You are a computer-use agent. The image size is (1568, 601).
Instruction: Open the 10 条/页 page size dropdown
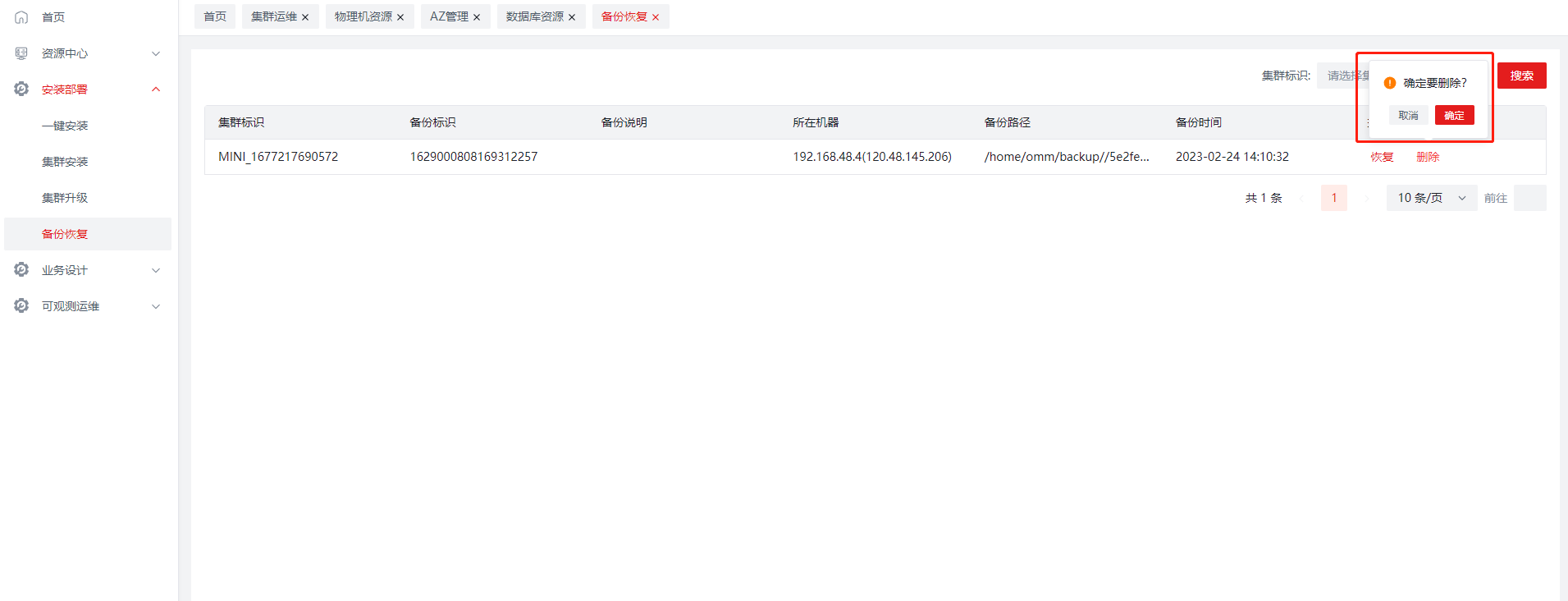[1431, 198]
